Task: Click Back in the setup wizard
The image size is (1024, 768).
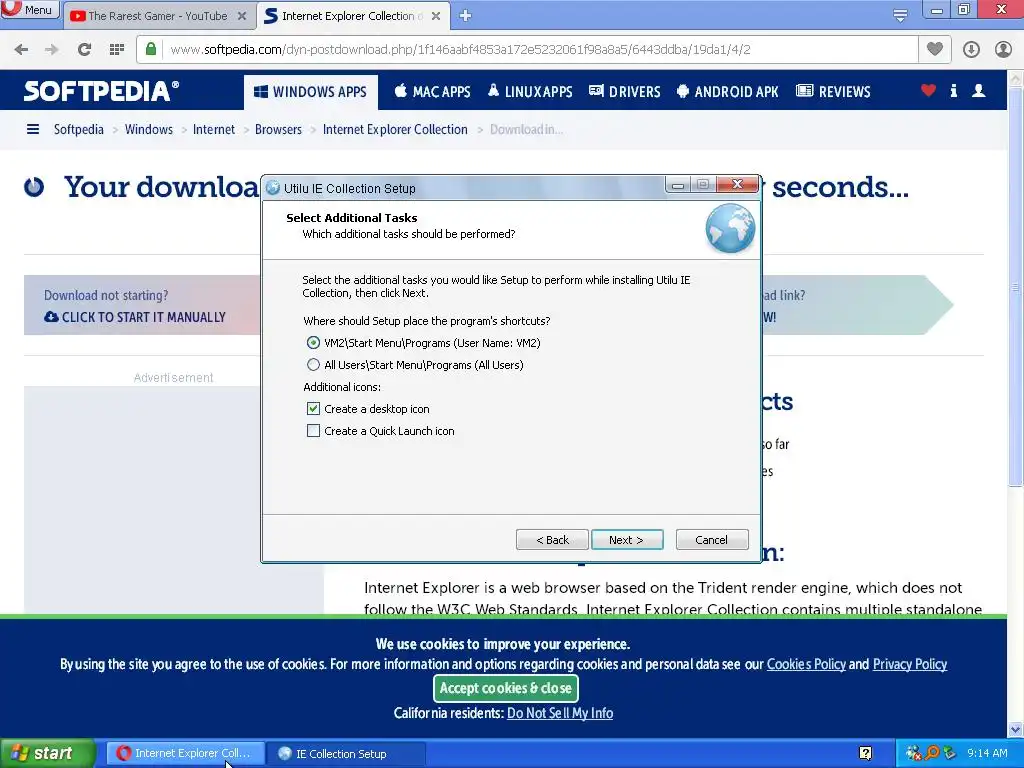Action: [x=552, y=540]
